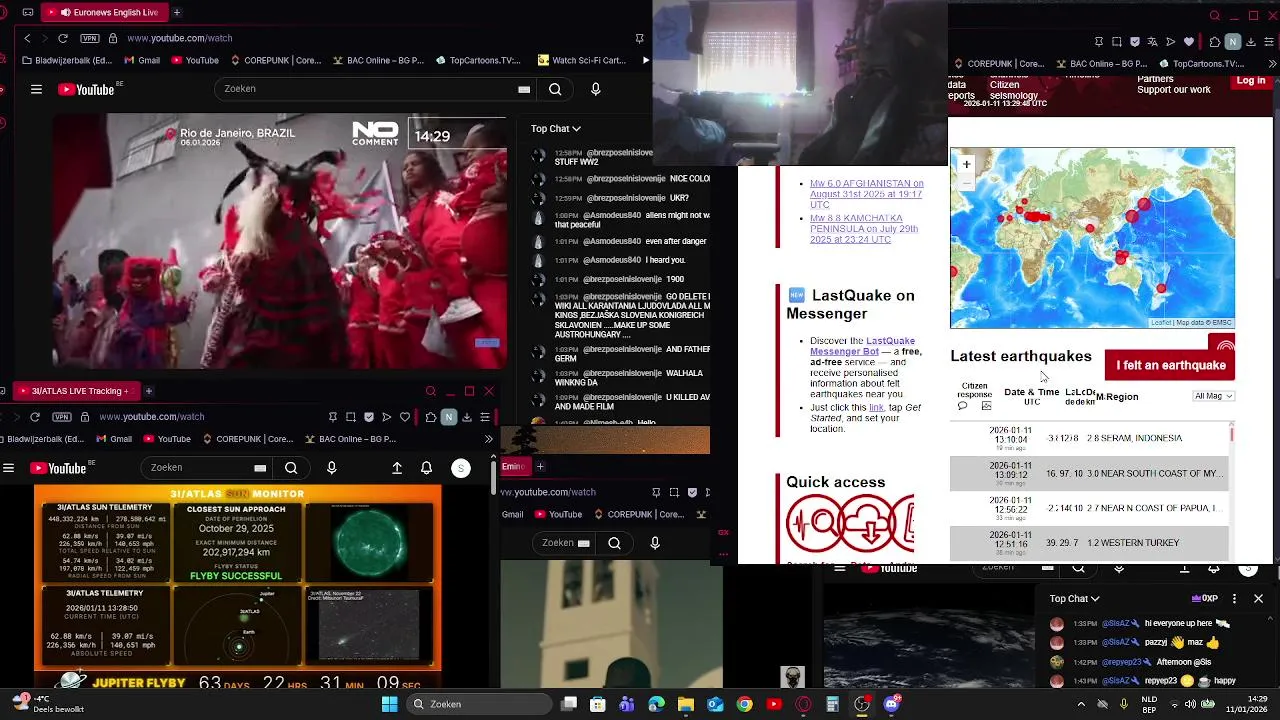Viewport: 1280px width, 720px height.
Task: Switch to 3I/ATLAS LIVE Tracking tab
Action: [74, 391]
